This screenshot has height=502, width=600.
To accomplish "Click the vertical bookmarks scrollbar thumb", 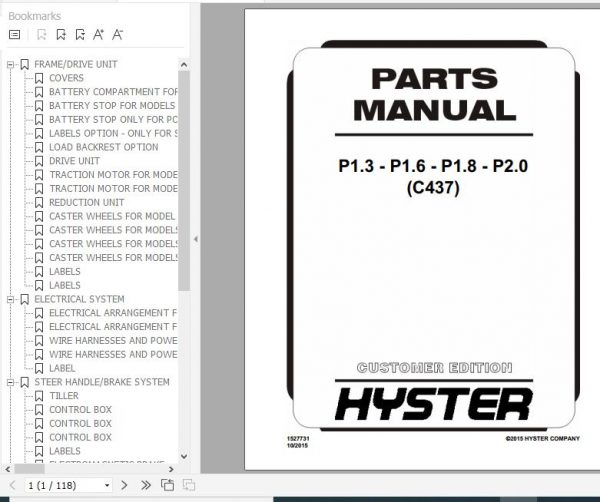I will click(x=184, y=181).
